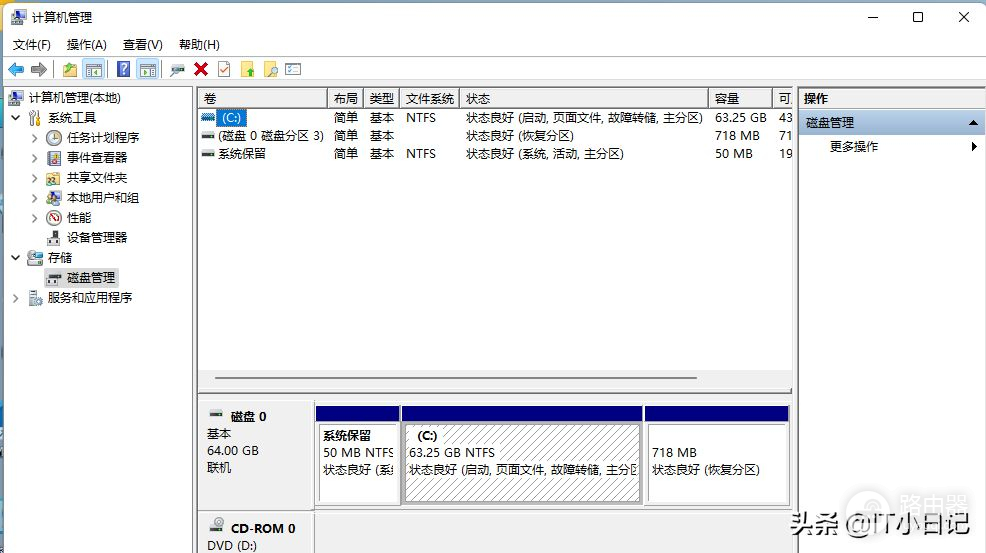Expand the 任务计划程序 tree node
The width and height of the screenshot is (986, 553).
click(35, 138)
